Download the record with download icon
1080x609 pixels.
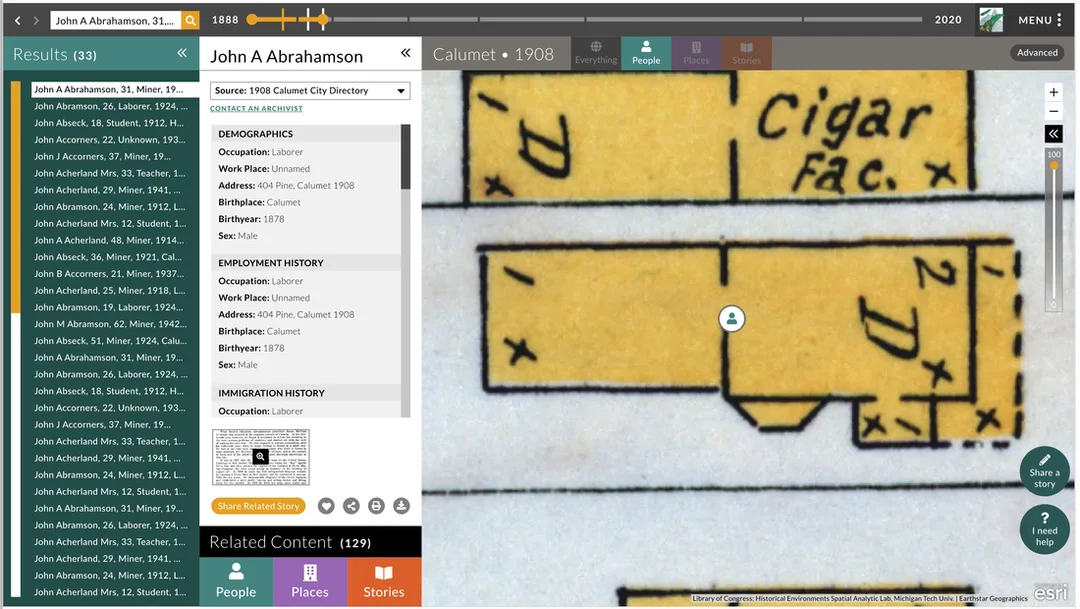pos(401,506)
